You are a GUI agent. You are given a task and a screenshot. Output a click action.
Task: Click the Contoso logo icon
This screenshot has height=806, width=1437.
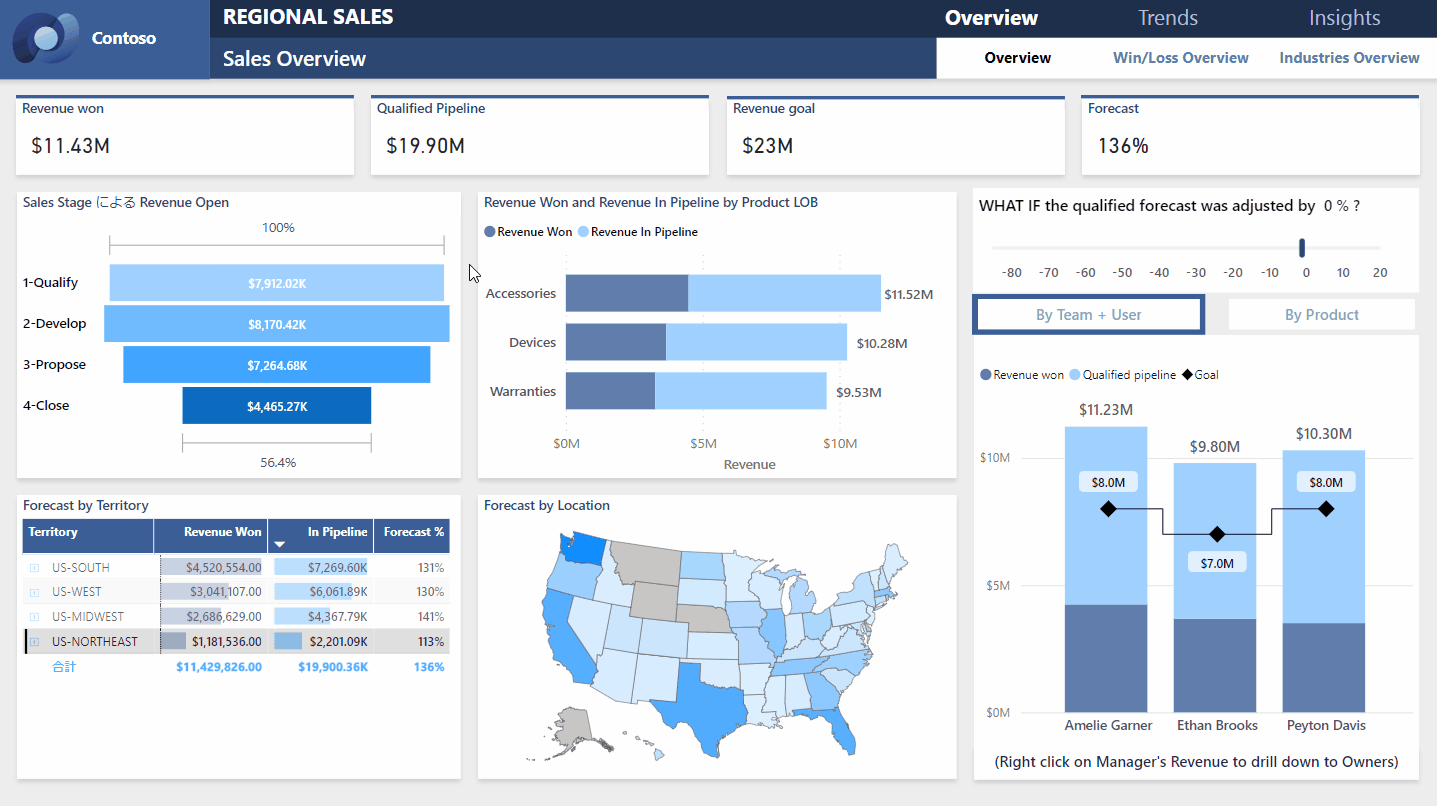point(46,39)
